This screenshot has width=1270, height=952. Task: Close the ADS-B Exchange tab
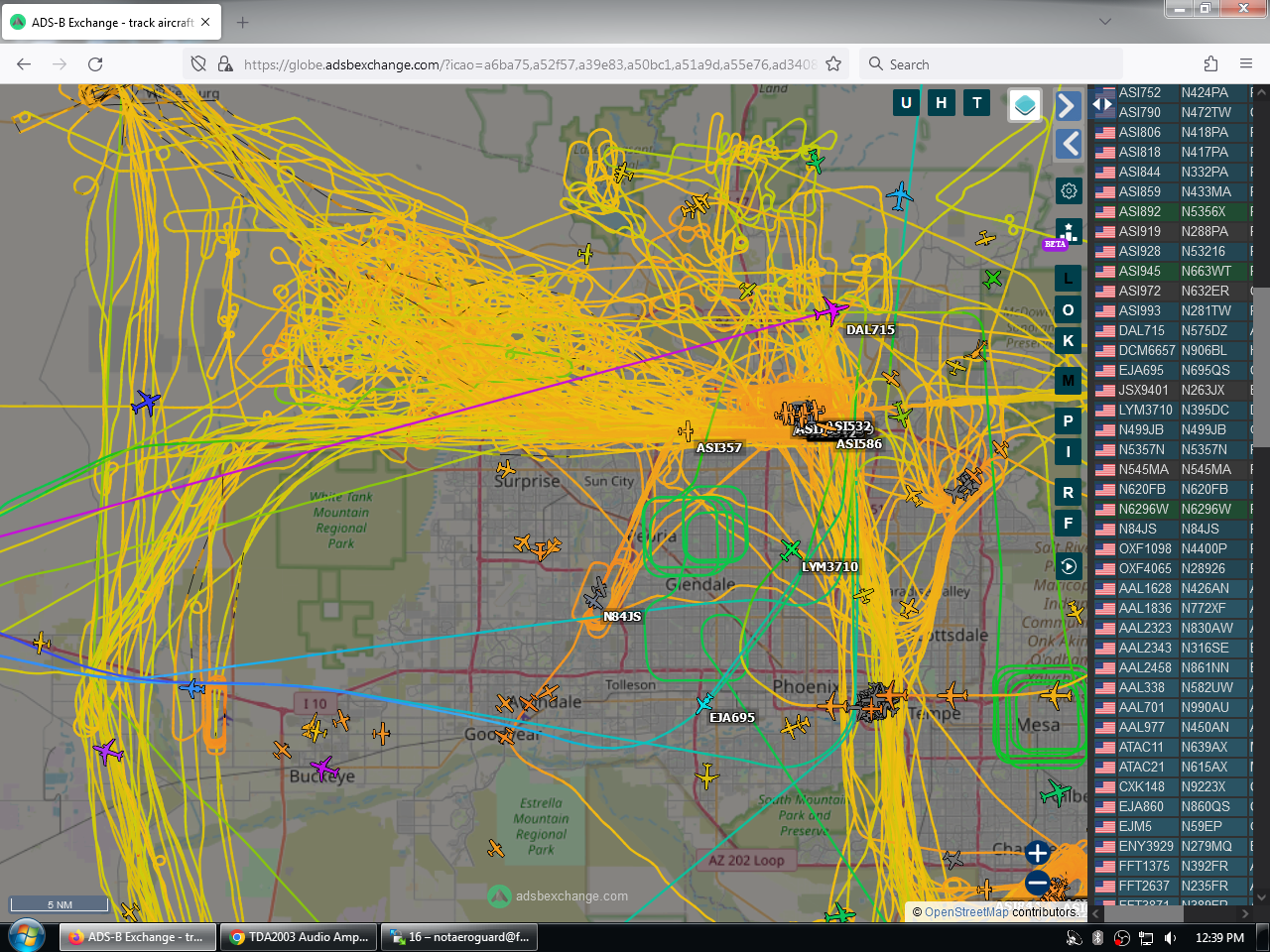click(205, 22)
